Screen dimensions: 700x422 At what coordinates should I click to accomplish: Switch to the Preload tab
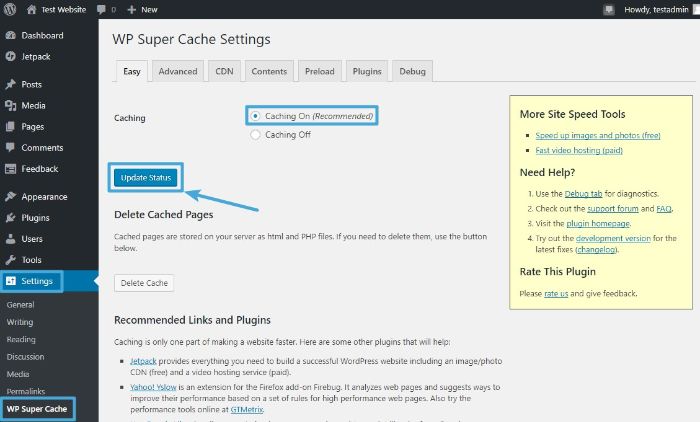click(x=320, y=71)
